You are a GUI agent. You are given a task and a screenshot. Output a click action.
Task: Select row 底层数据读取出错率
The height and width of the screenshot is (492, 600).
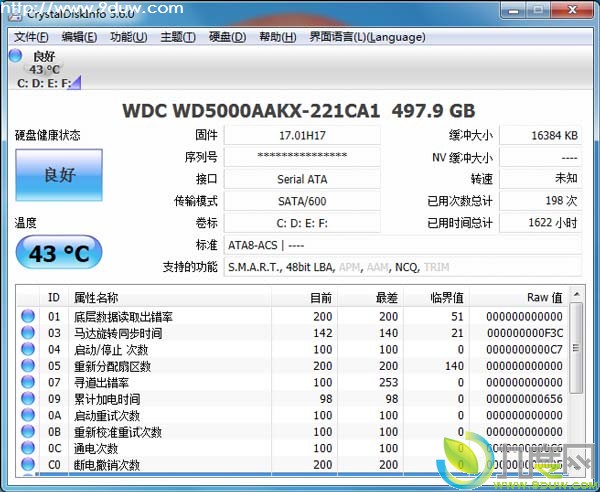293,316
